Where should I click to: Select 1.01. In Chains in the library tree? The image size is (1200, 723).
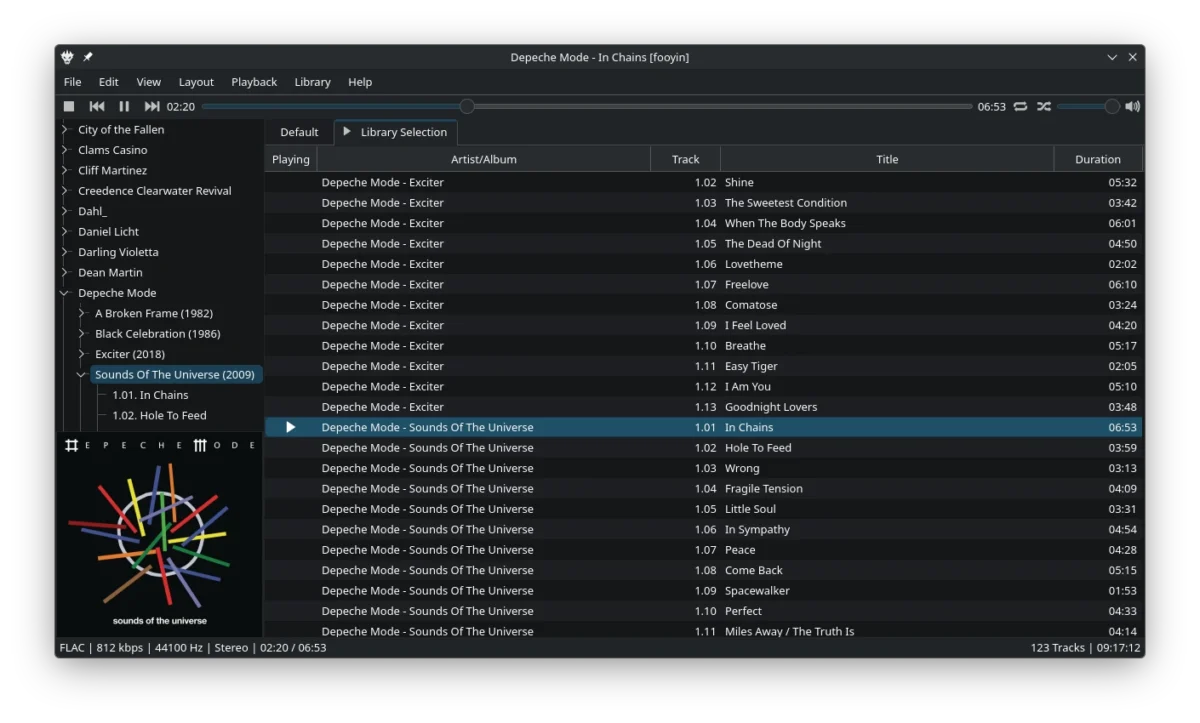click(x=150, y=395)
